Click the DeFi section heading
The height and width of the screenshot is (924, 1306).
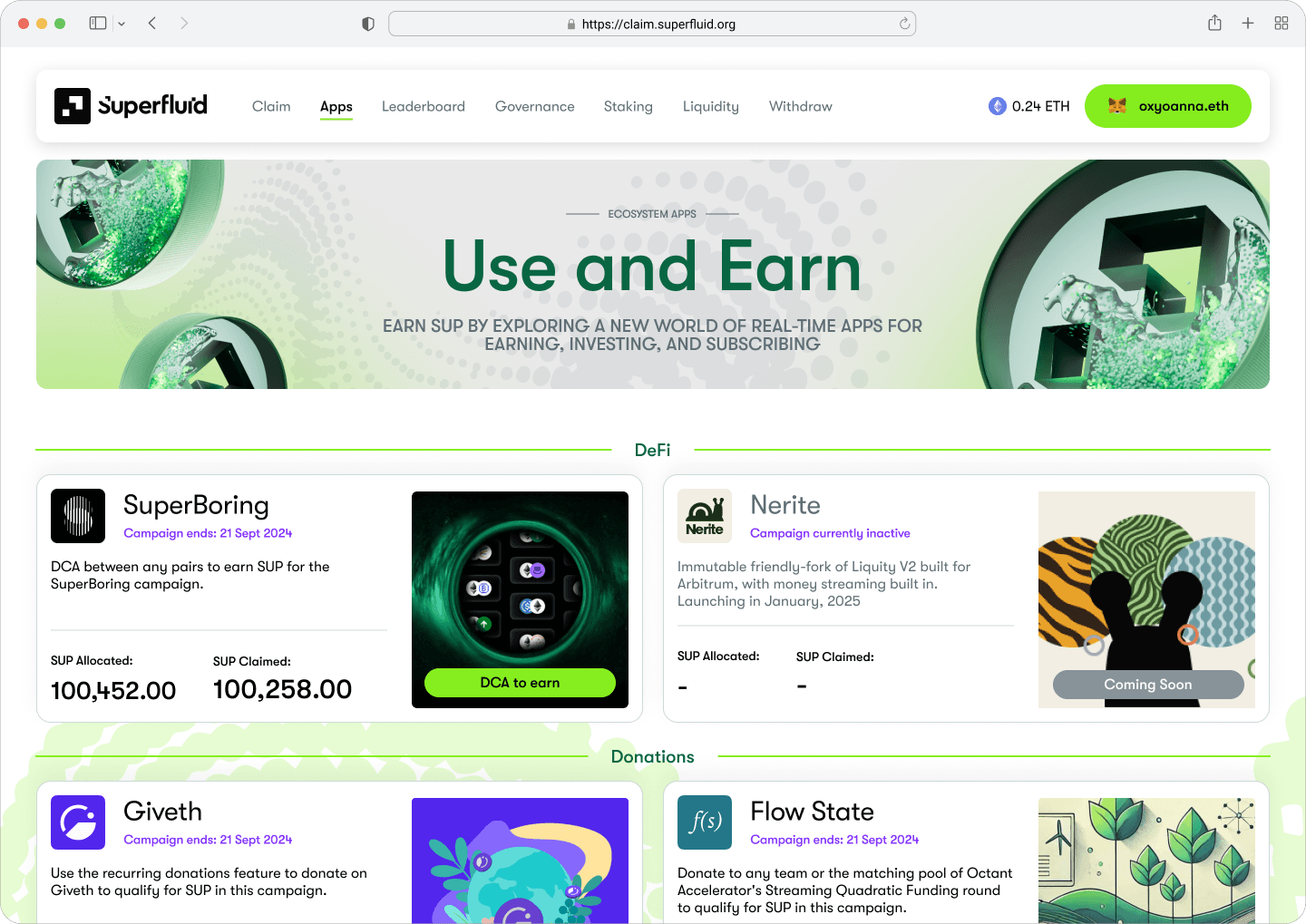(652, 450)
